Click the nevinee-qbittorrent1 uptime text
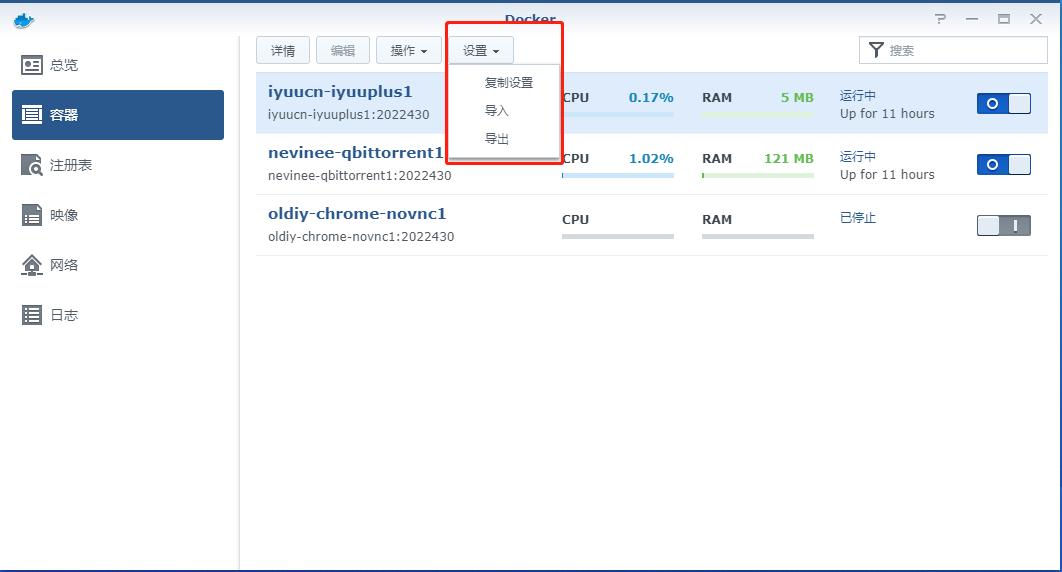 click(x=887, y=175)
